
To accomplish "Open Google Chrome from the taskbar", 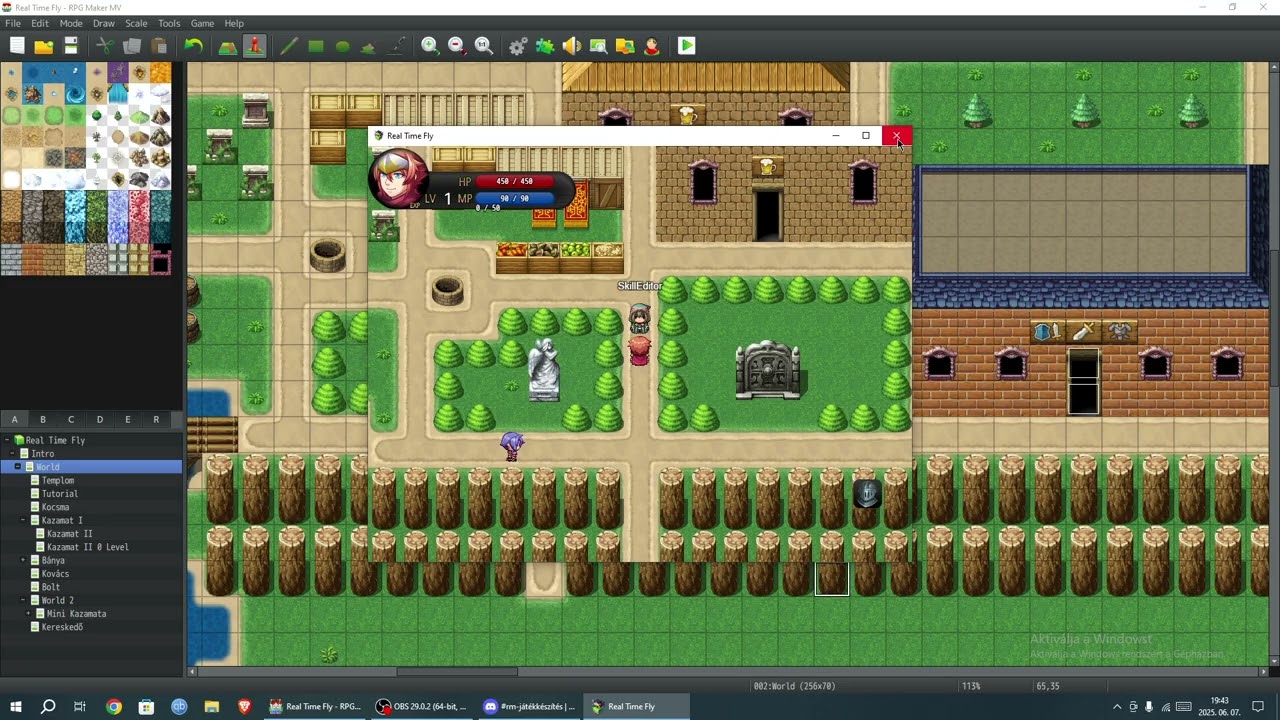I will [114, 707].
